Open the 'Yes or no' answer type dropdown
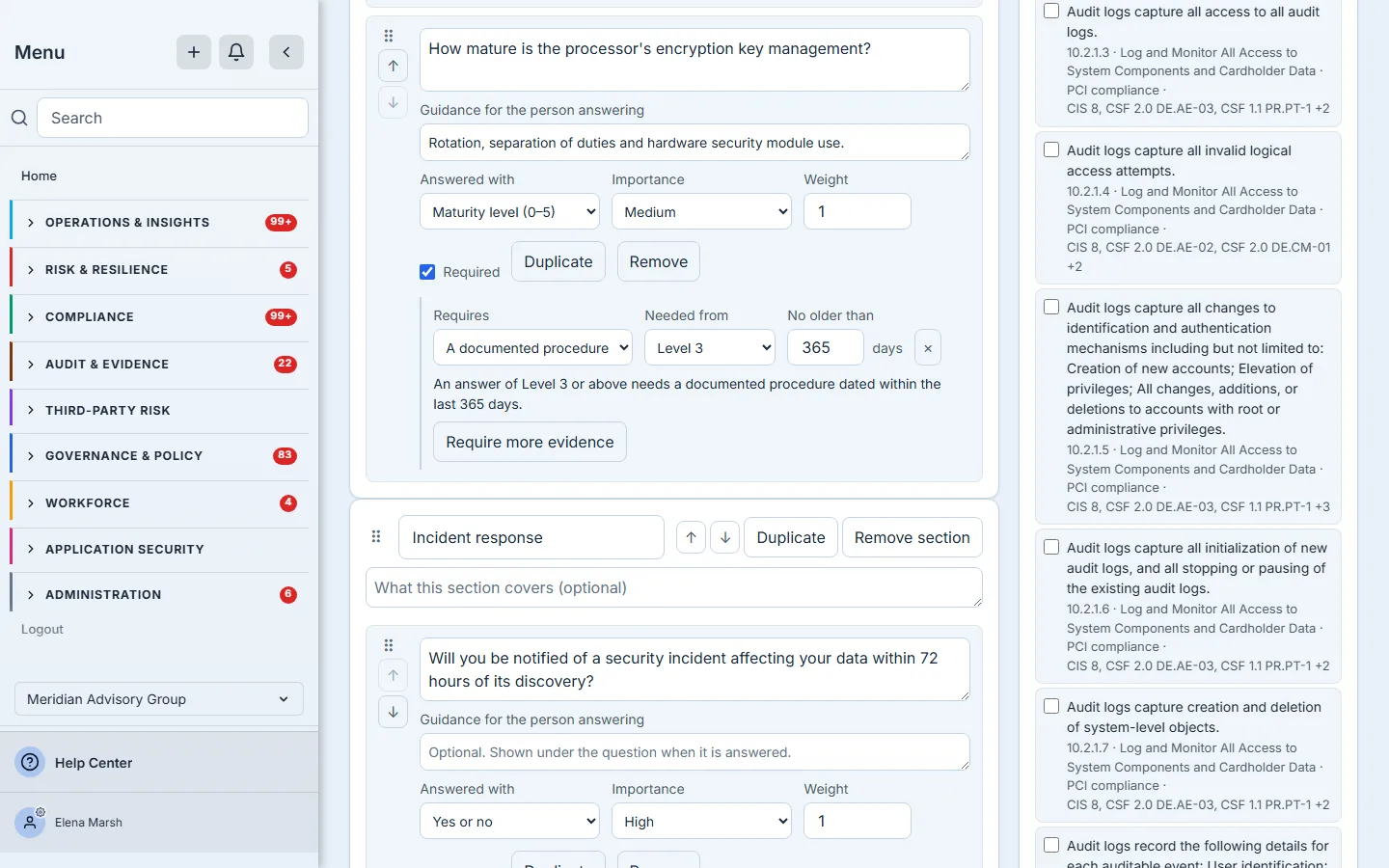Image resolution: width=1389 pixels, height=868 pixels. [x=509, y=822]
